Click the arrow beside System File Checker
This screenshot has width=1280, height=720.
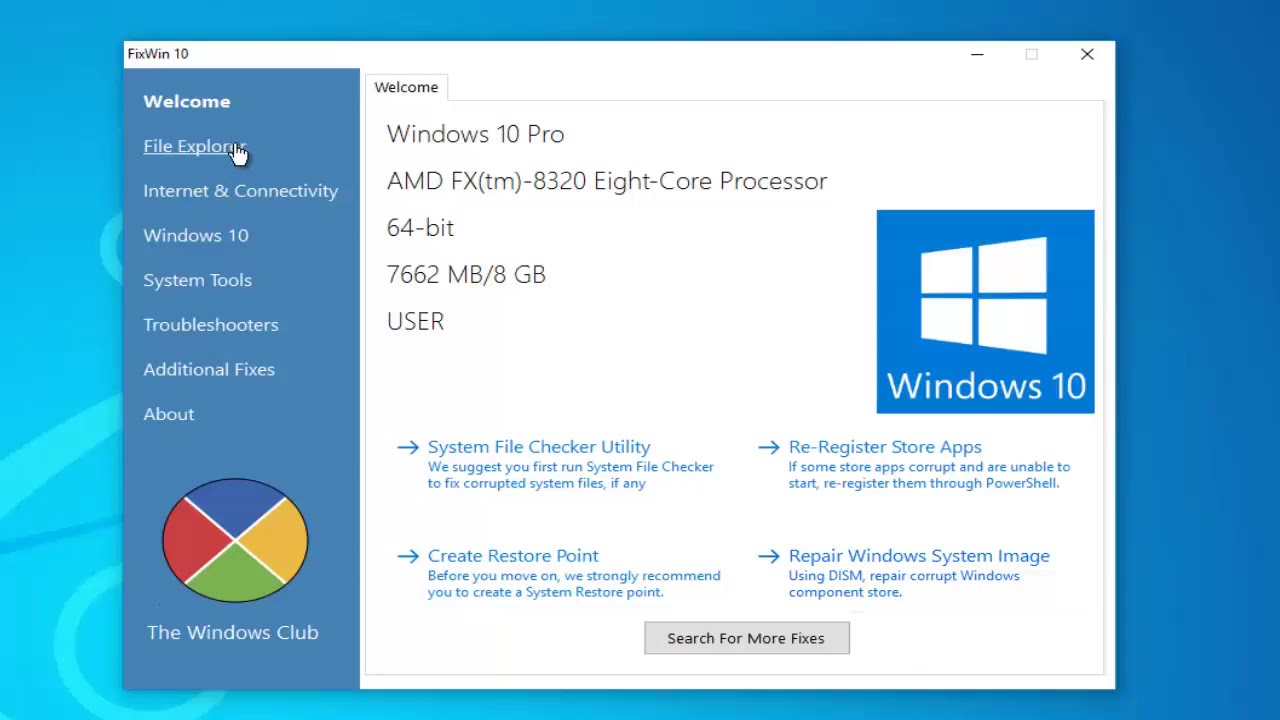[408, 447]
